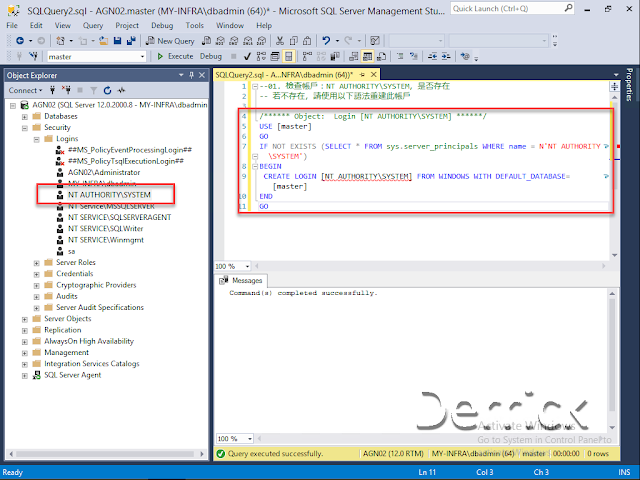The width and height of the screenshot is (640, 480).
Task: Click the Paste icon in the toolbar
Action: (x=307, y=41)
